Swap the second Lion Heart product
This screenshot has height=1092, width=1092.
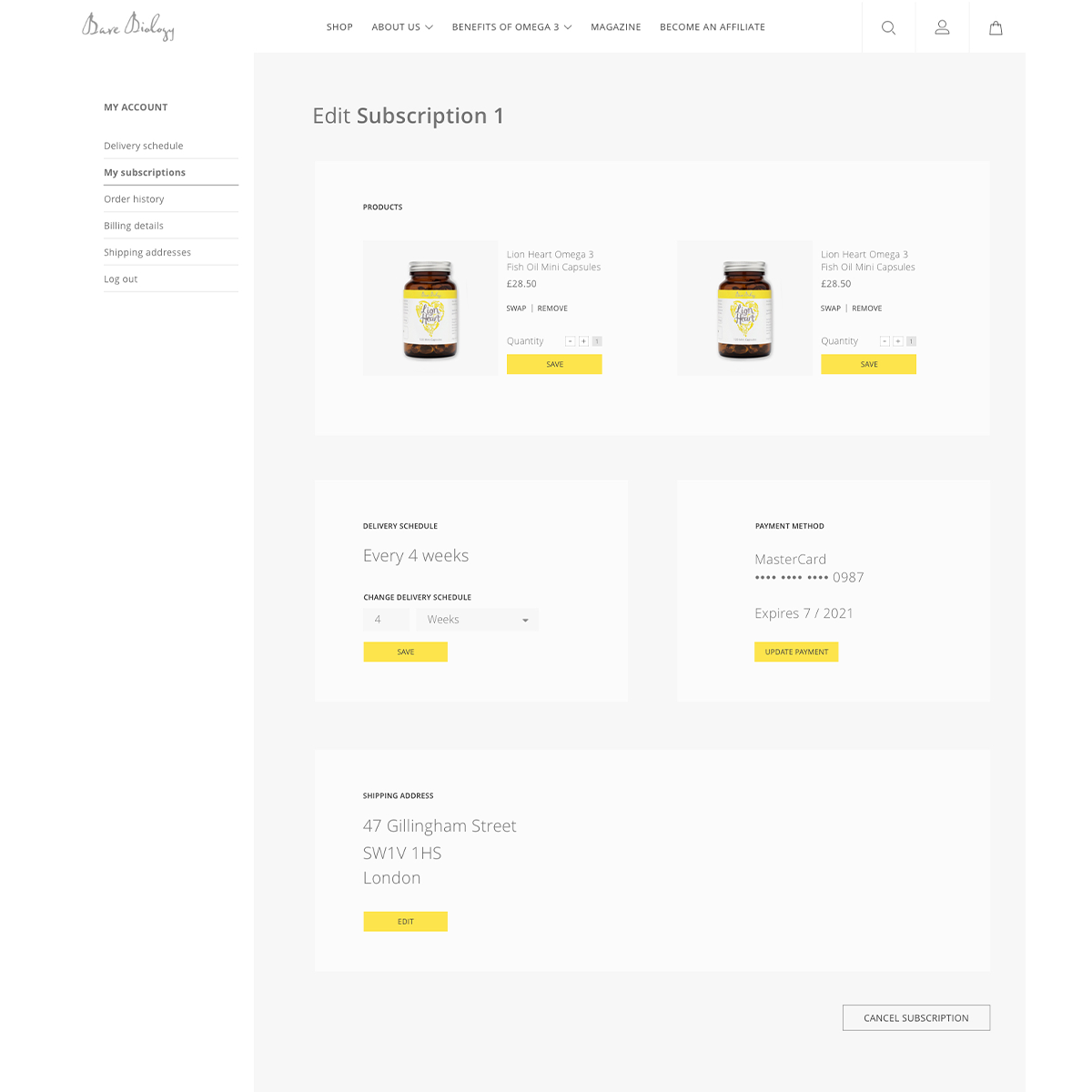[830, 308]
